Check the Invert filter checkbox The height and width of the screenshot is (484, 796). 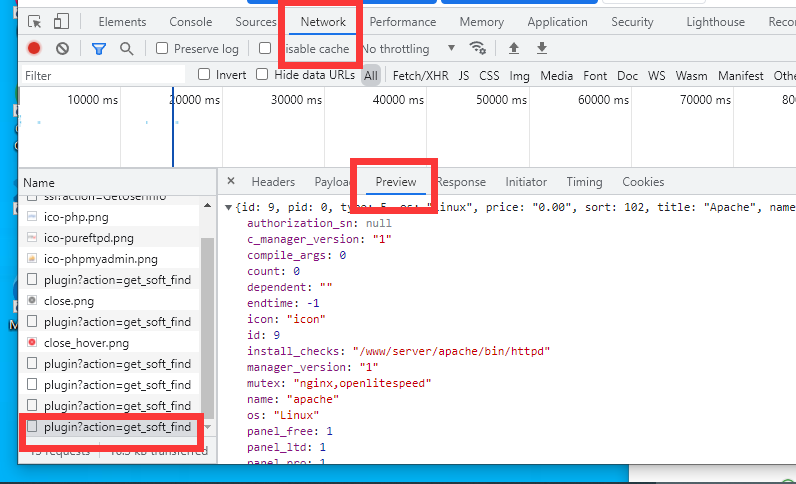[x=204, y=75]
